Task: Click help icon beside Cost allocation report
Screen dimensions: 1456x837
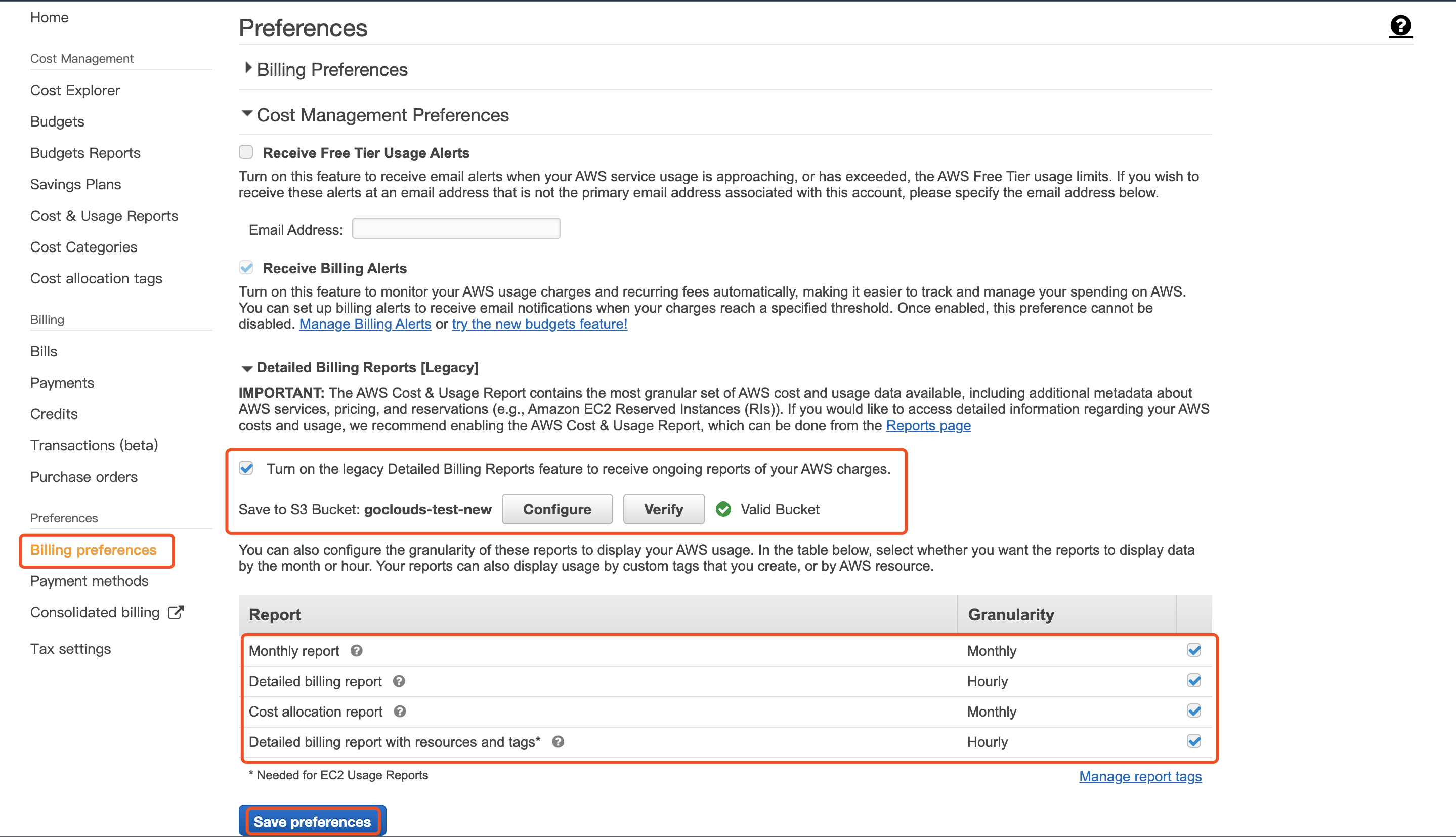Action: coord(400,712)
